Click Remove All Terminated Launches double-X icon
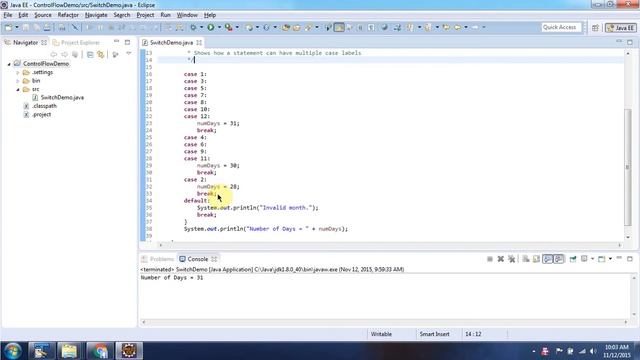Image resolution: width=640 pixels, height=360 pixels. coord(511,259)
